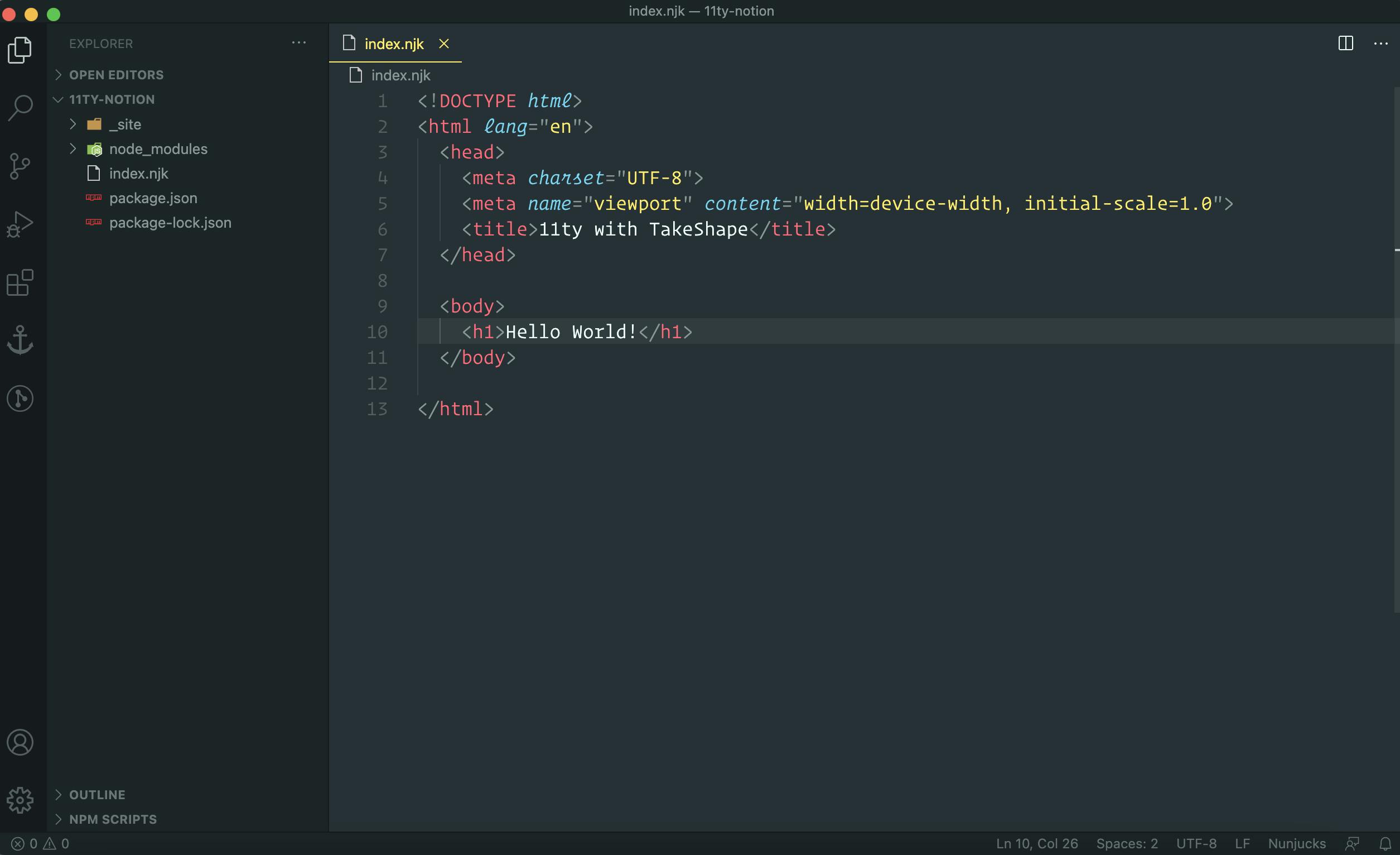Click the notifications bell in status bar
Image resolution: width=1400 pixels, height=855 pixels.
coord(1386,844)
